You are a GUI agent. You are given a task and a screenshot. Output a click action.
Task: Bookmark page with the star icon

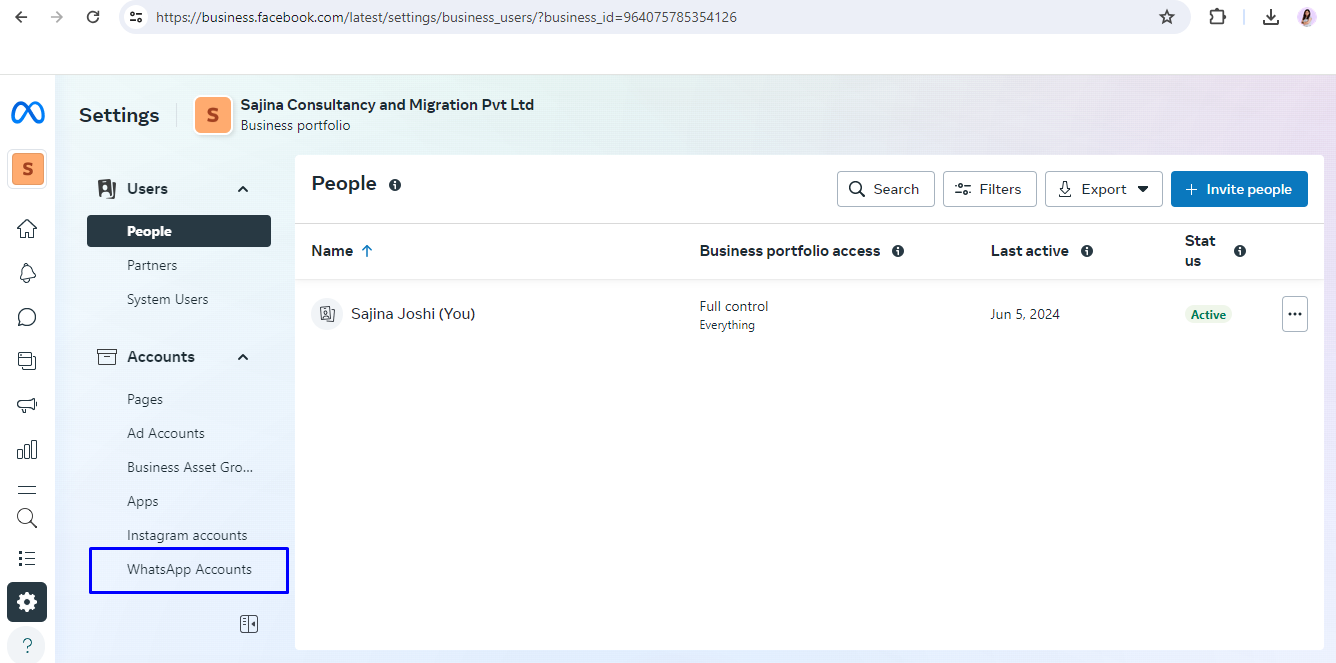1167,17
